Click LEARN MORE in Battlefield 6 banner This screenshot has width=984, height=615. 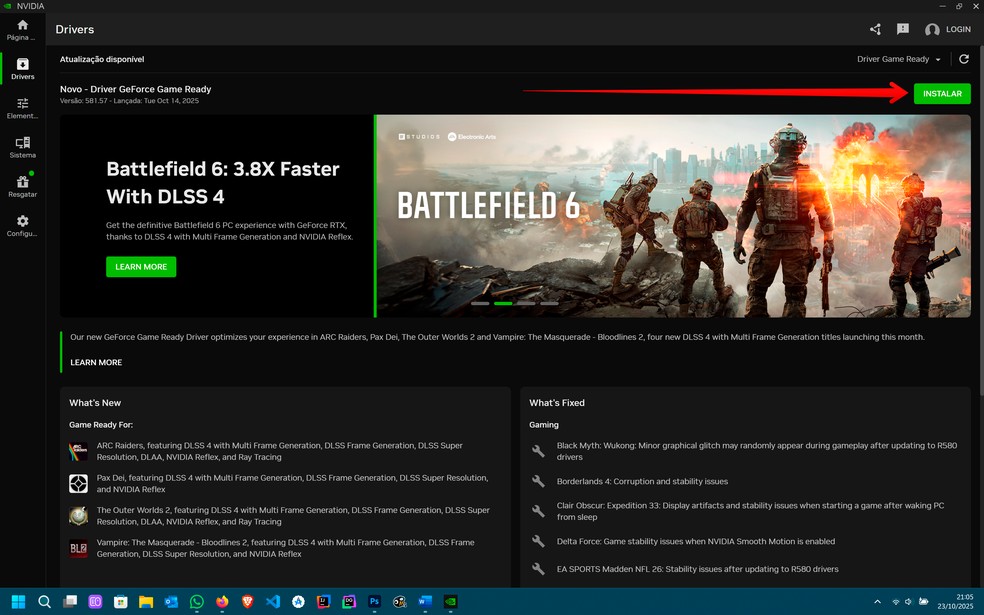click(x=141, y=267)
